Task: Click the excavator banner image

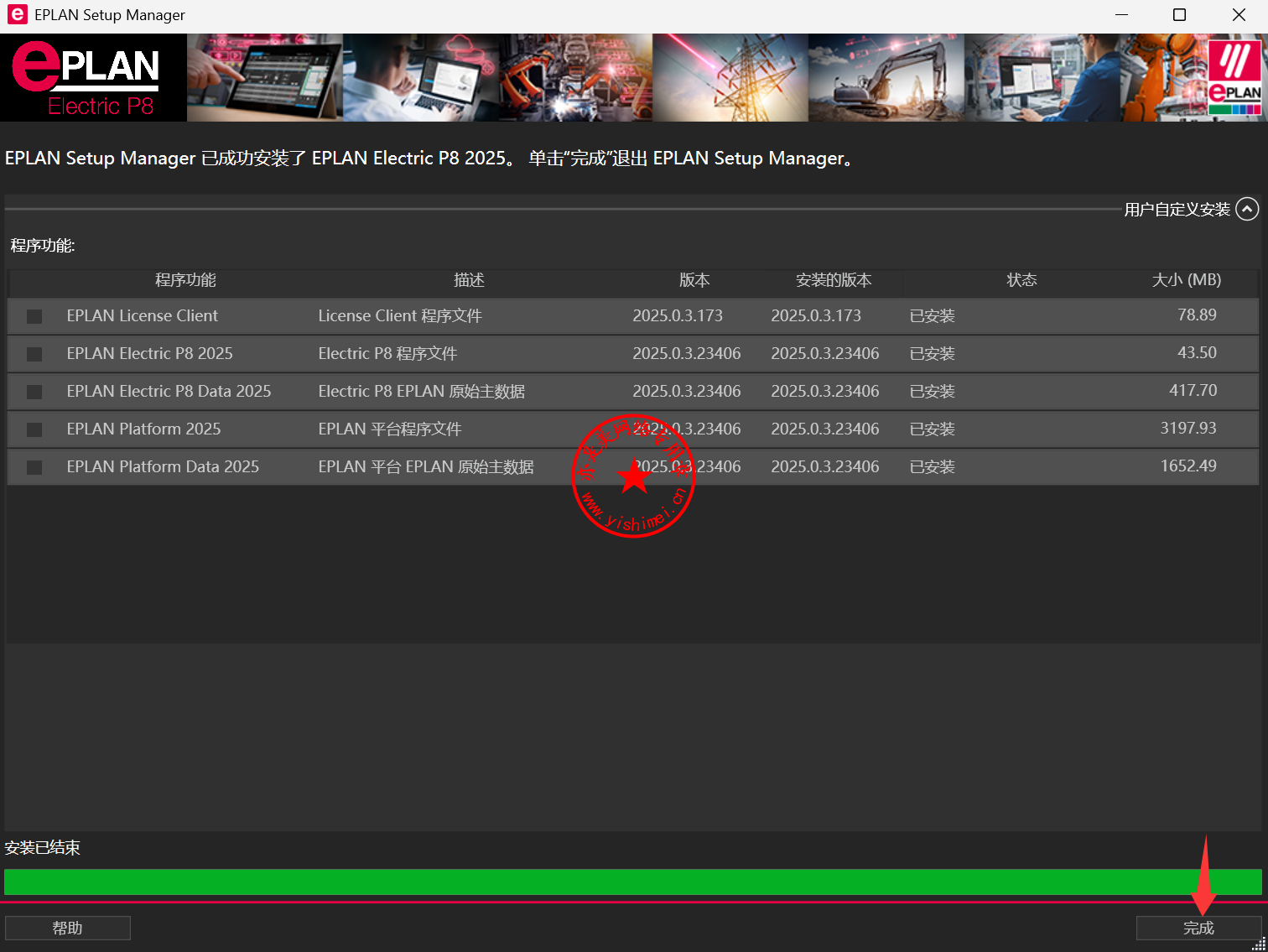Action: [x=886, y=78]
